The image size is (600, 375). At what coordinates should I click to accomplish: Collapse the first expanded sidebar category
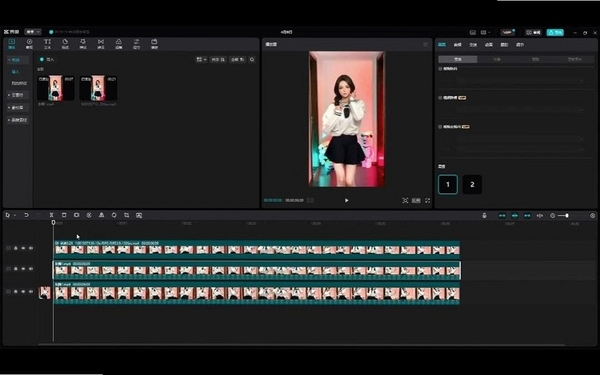(18, 60)
